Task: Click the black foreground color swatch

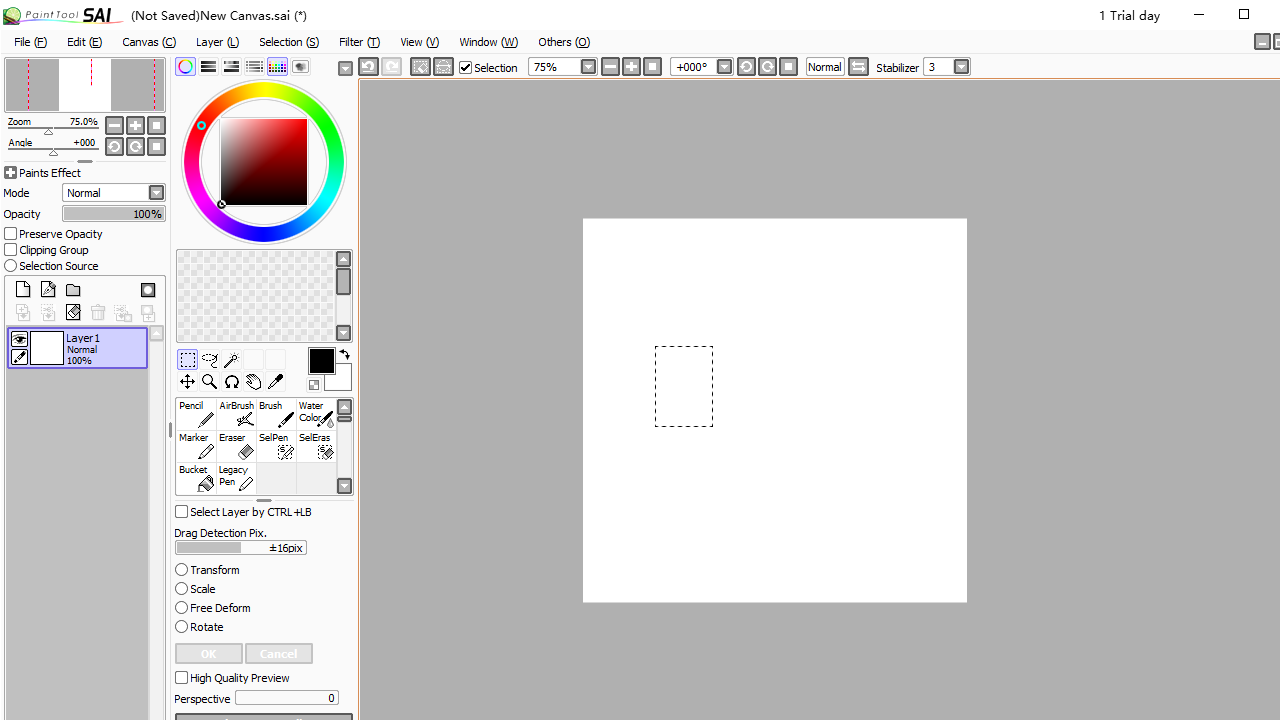Action: click(321, 360)
